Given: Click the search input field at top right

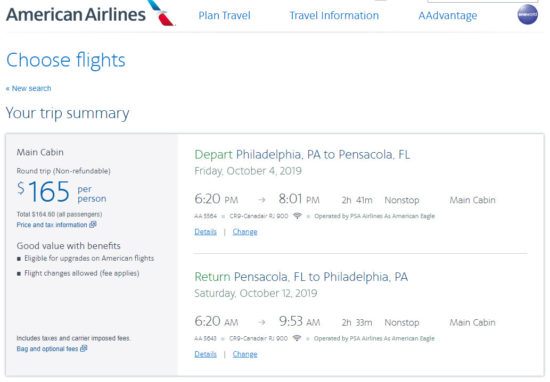Looking at the screenshot, I should click(483, 1).
